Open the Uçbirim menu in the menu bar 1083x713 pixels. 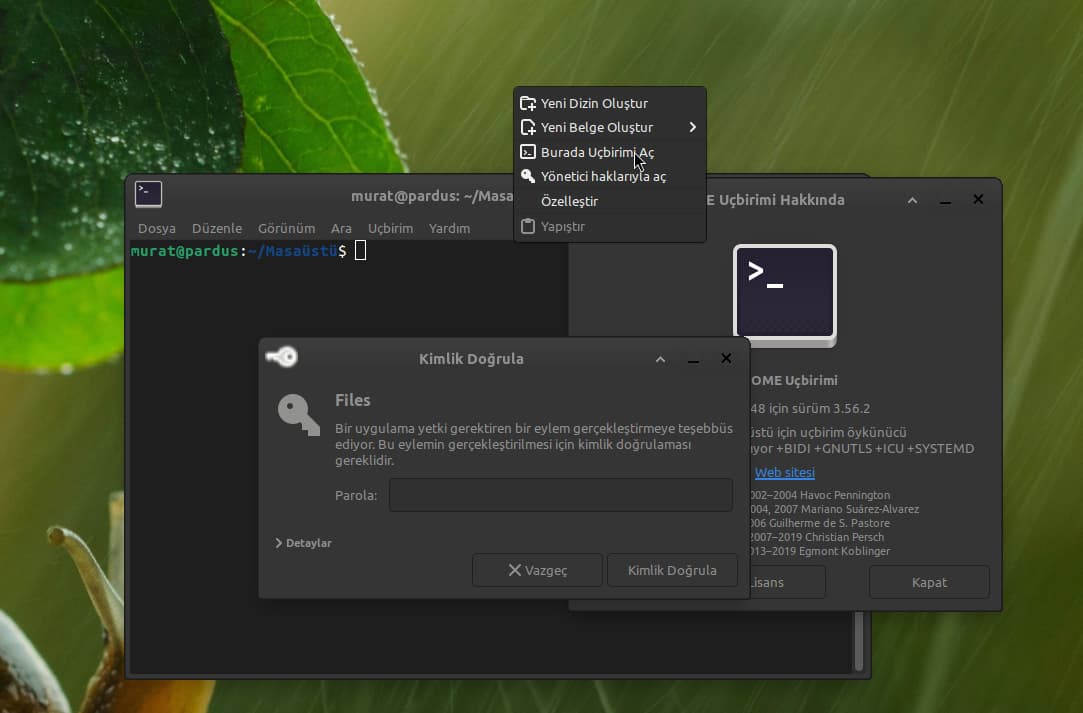[x=390, y=228]
